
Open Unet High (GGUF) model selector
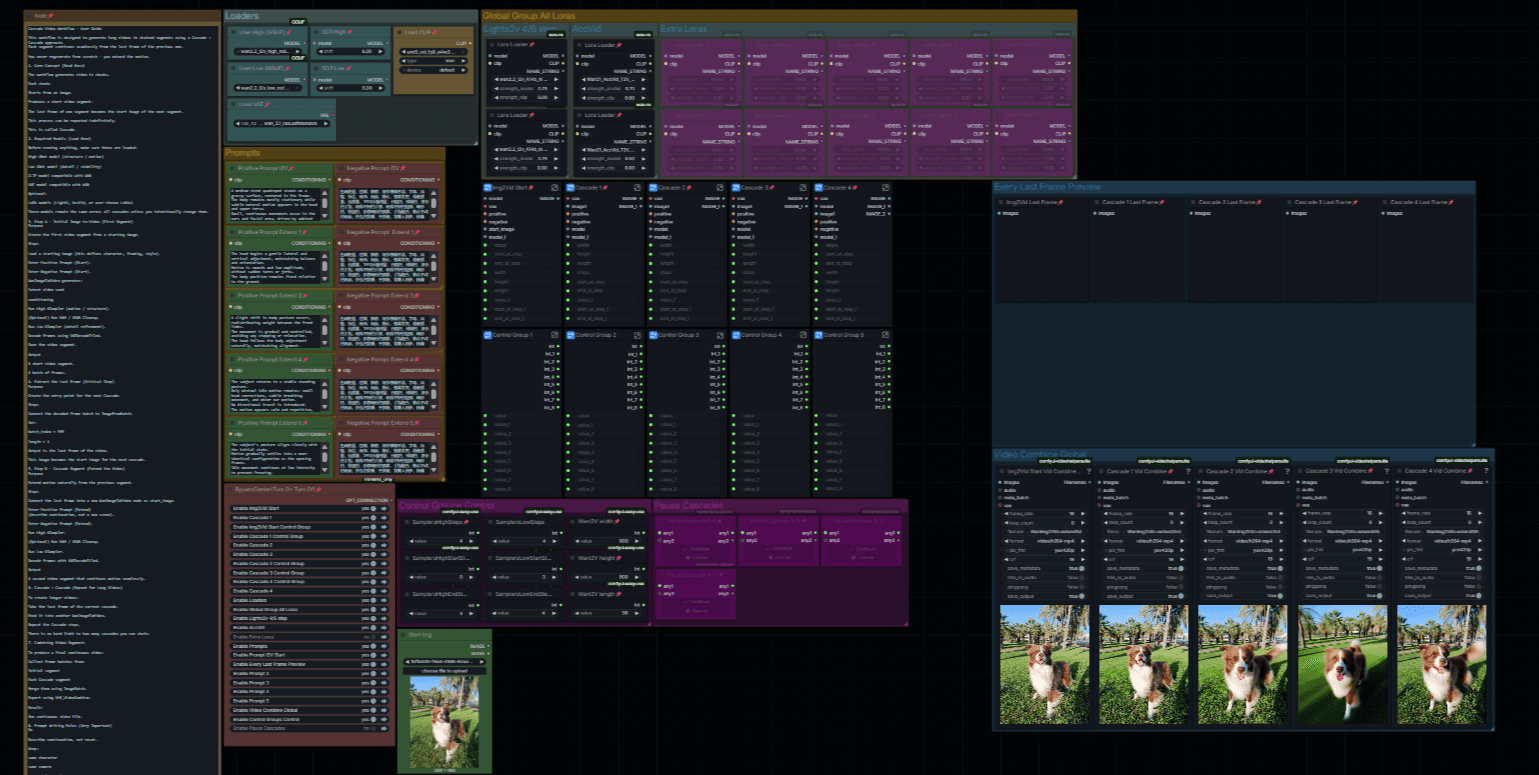pos(268,51)
